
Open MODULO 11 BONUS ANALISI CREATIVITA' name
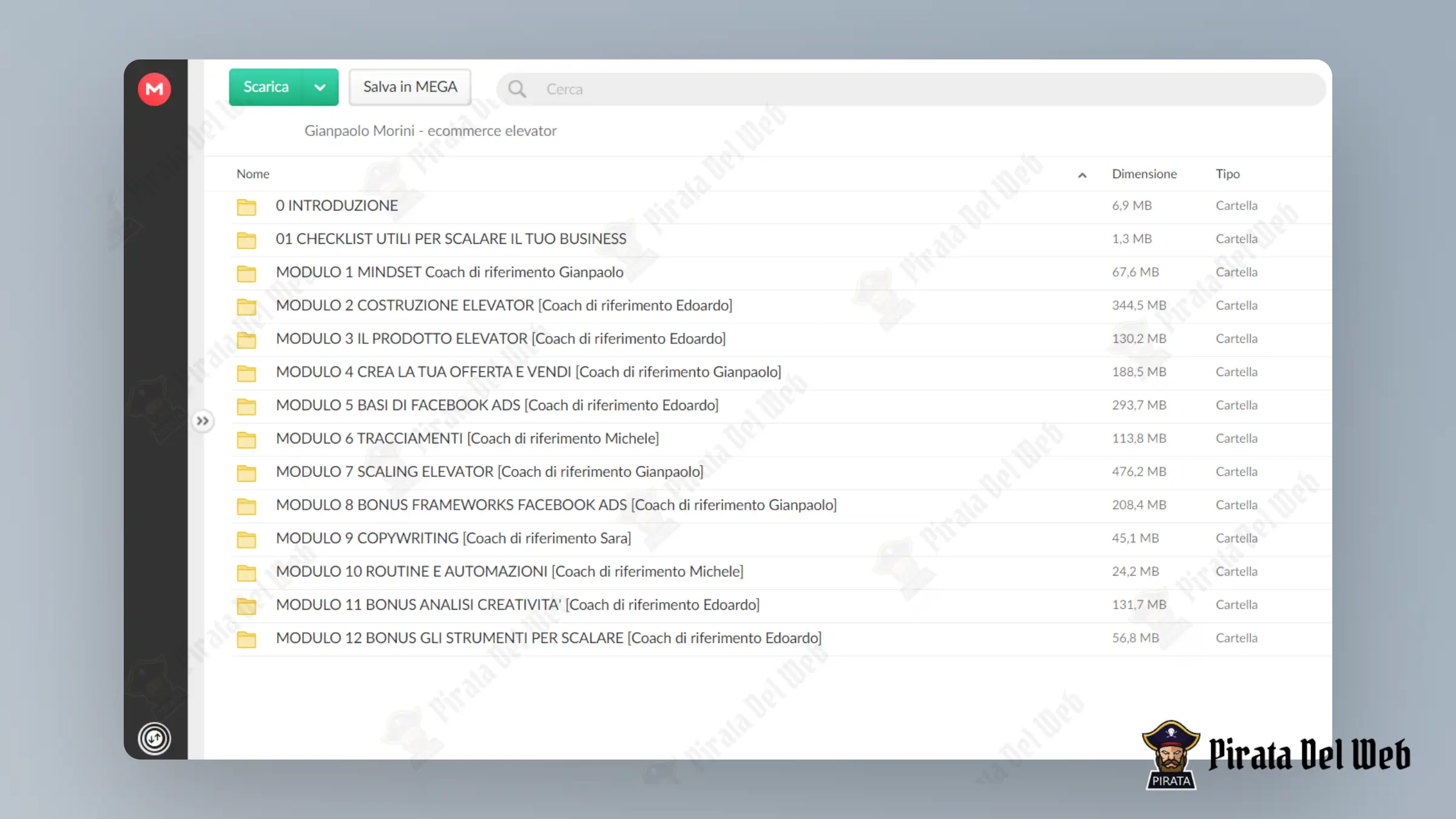[517, 604]
